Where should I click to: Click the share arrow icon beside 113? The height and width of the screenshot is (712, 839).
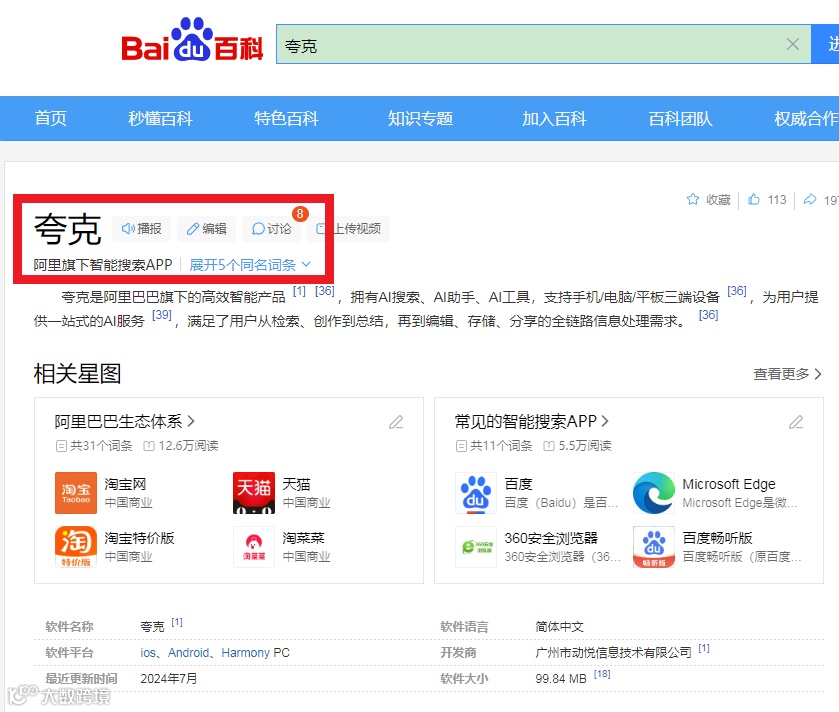point(811,199)
